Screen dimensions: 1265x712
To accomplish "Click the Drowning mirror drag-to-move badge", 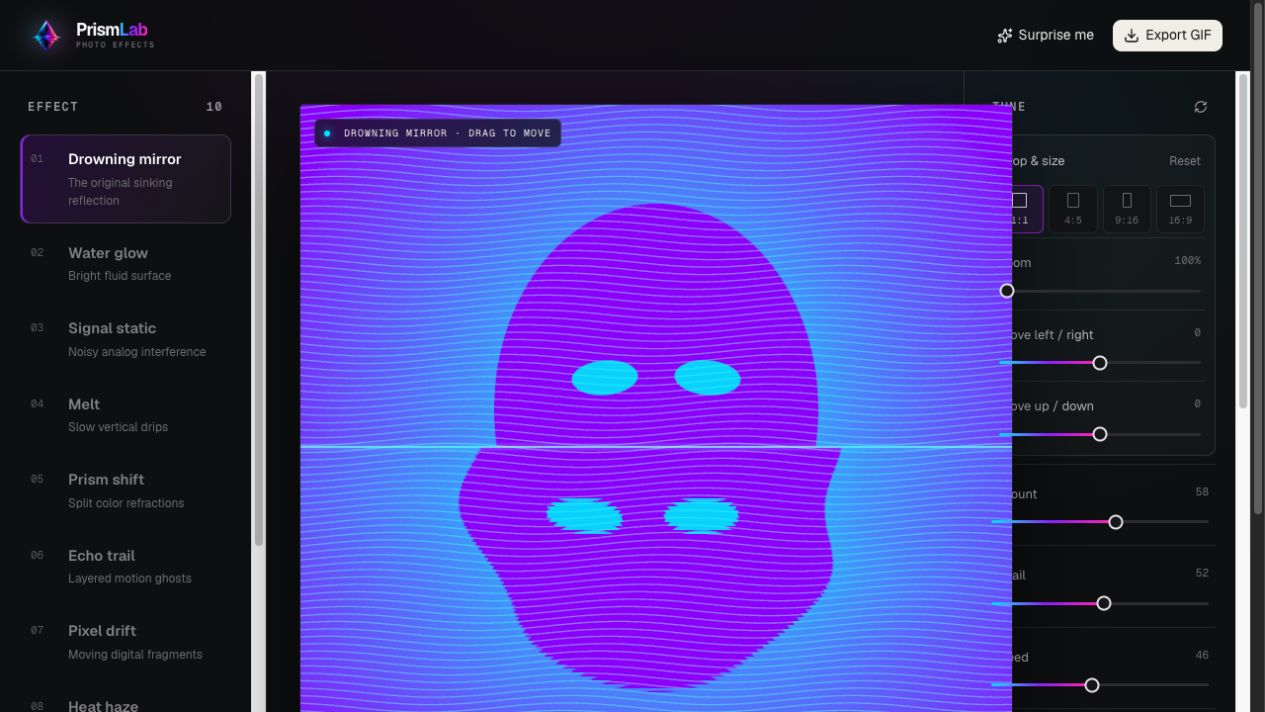I will (x=438, y=133).
